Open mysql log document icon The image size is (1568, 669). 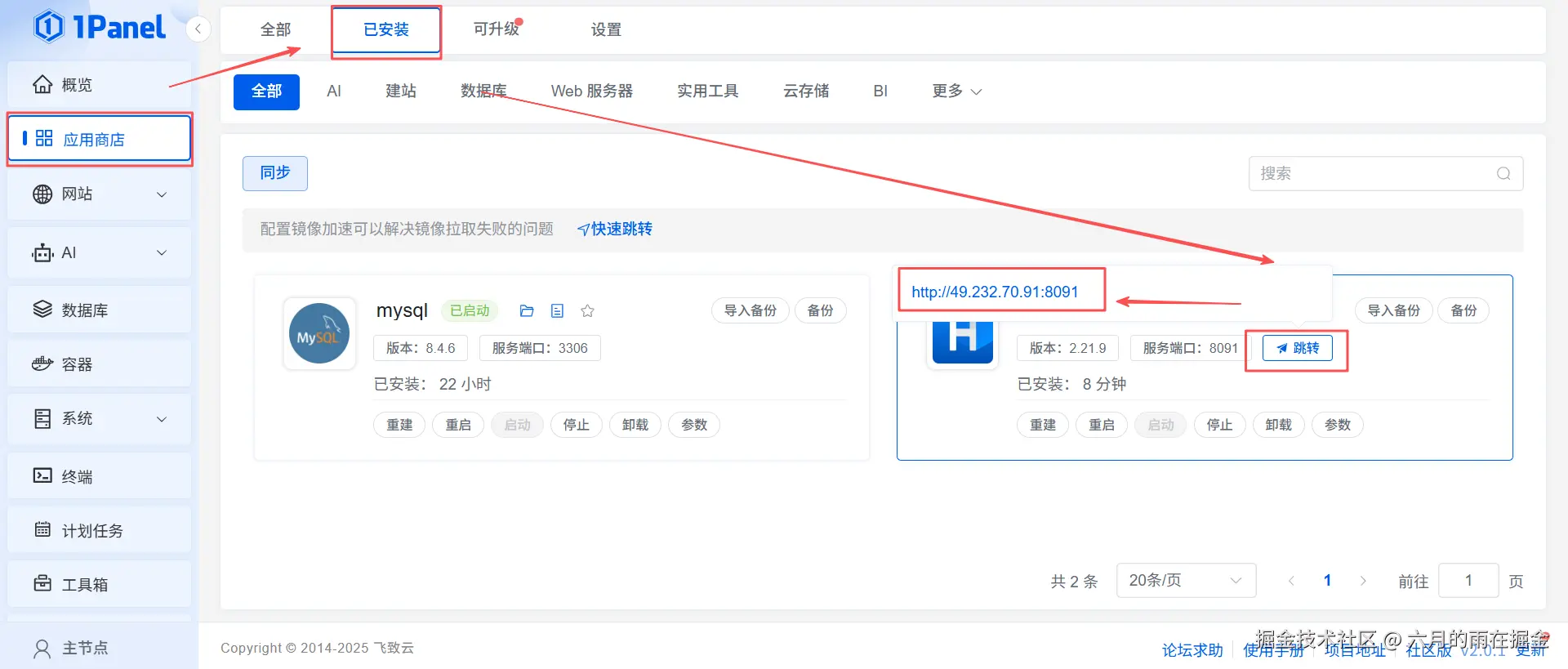(557, 310)
